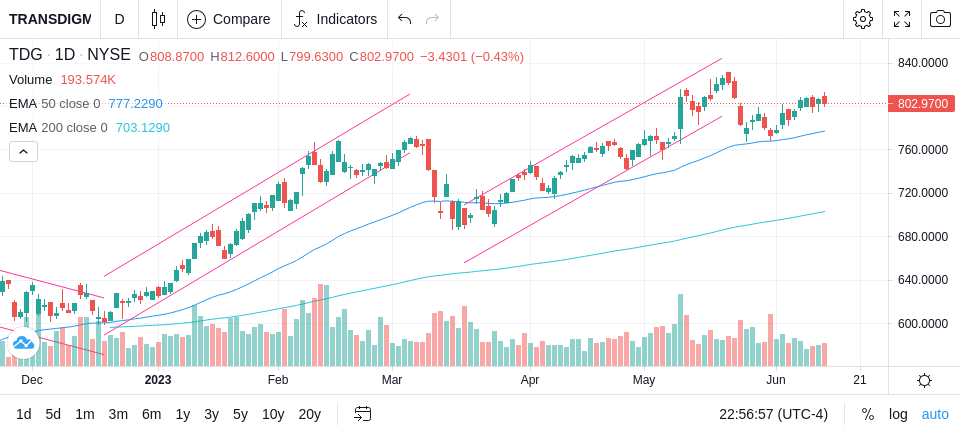Toggle log scale mode

tap(898, 414)
